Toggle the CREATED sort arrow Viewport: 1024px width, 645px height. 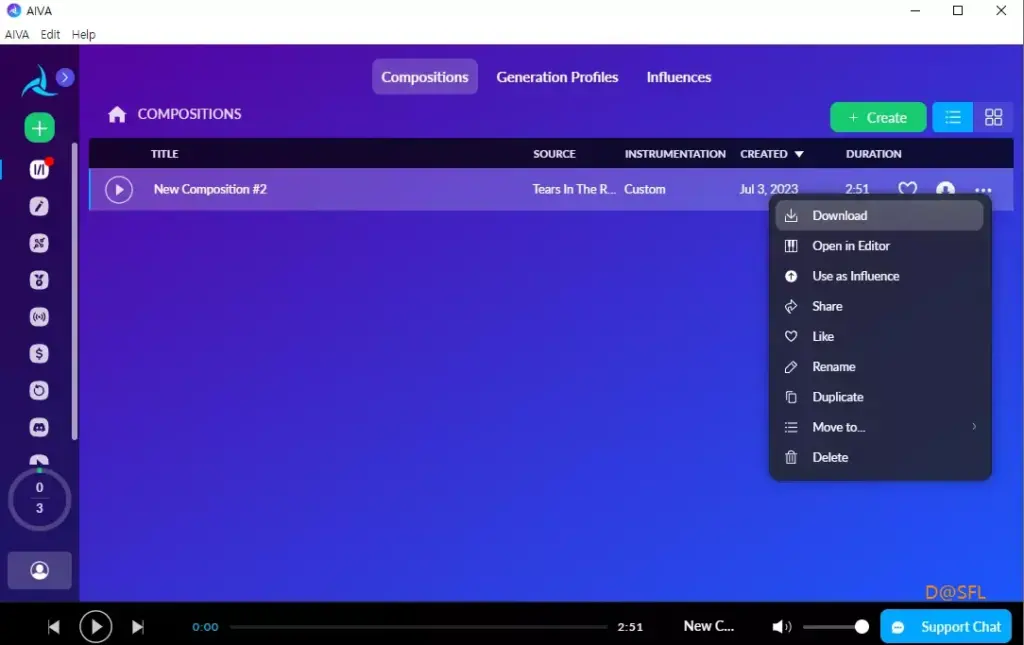(x=799, y=154)
